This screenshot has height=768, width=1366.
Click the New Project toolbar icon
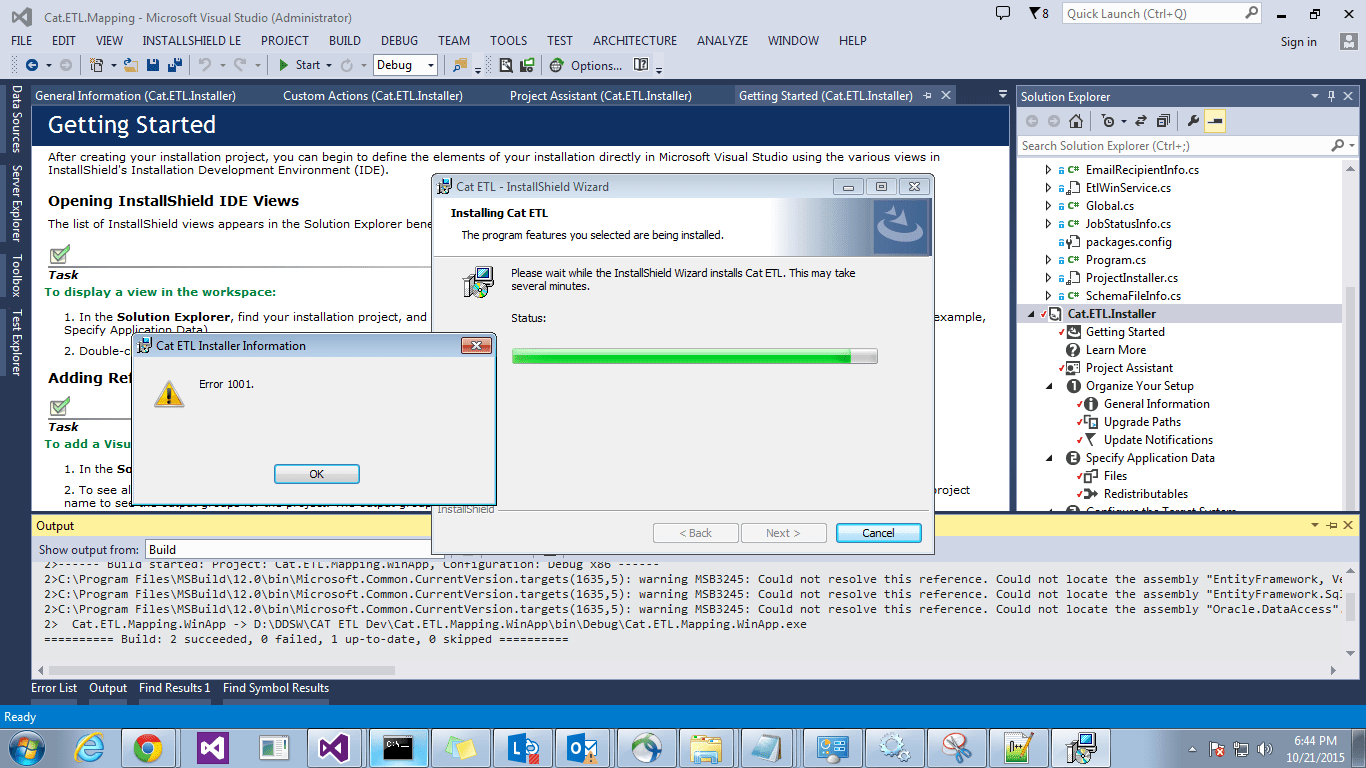coord(96,65)
